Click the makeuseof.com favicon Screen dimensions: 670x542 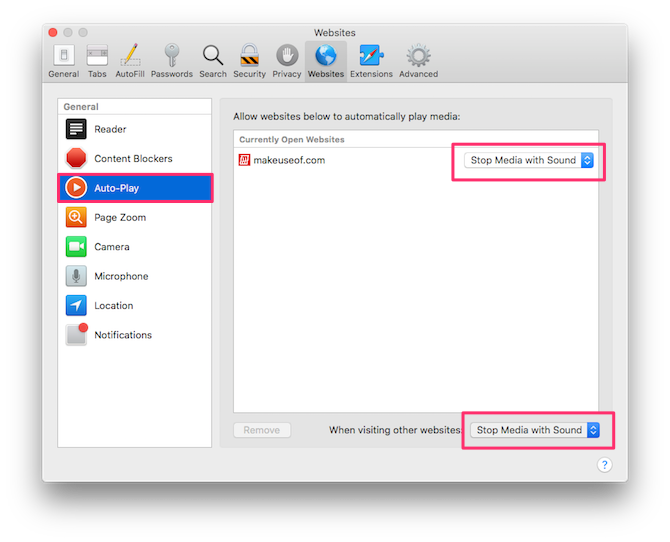(244, 160)
